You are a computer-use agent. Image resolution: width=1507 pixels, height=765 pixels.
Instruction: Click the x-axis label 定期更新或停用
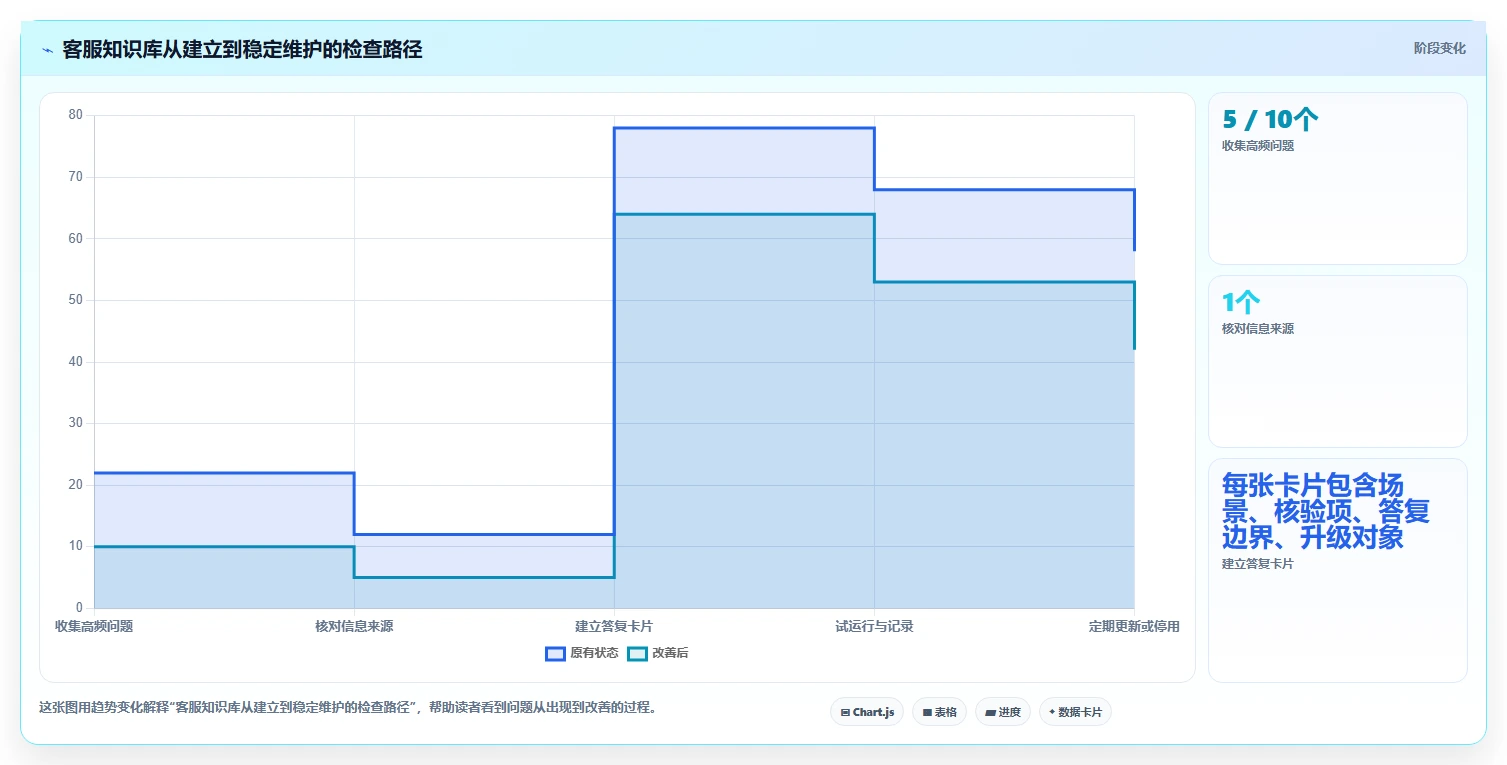pyautogui.click(x=1134, y=626)
